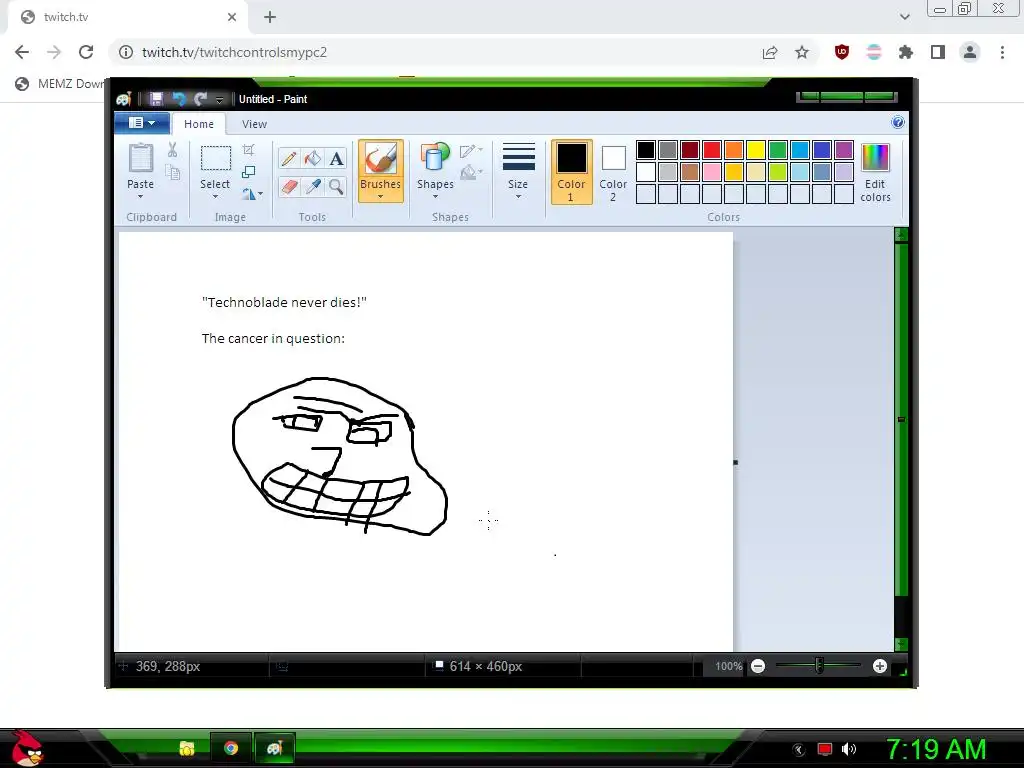The width and height of the screenshot is (1024, 768).
Task: Select the twitch.tv browser tab
Action: (x=127, y=18)
